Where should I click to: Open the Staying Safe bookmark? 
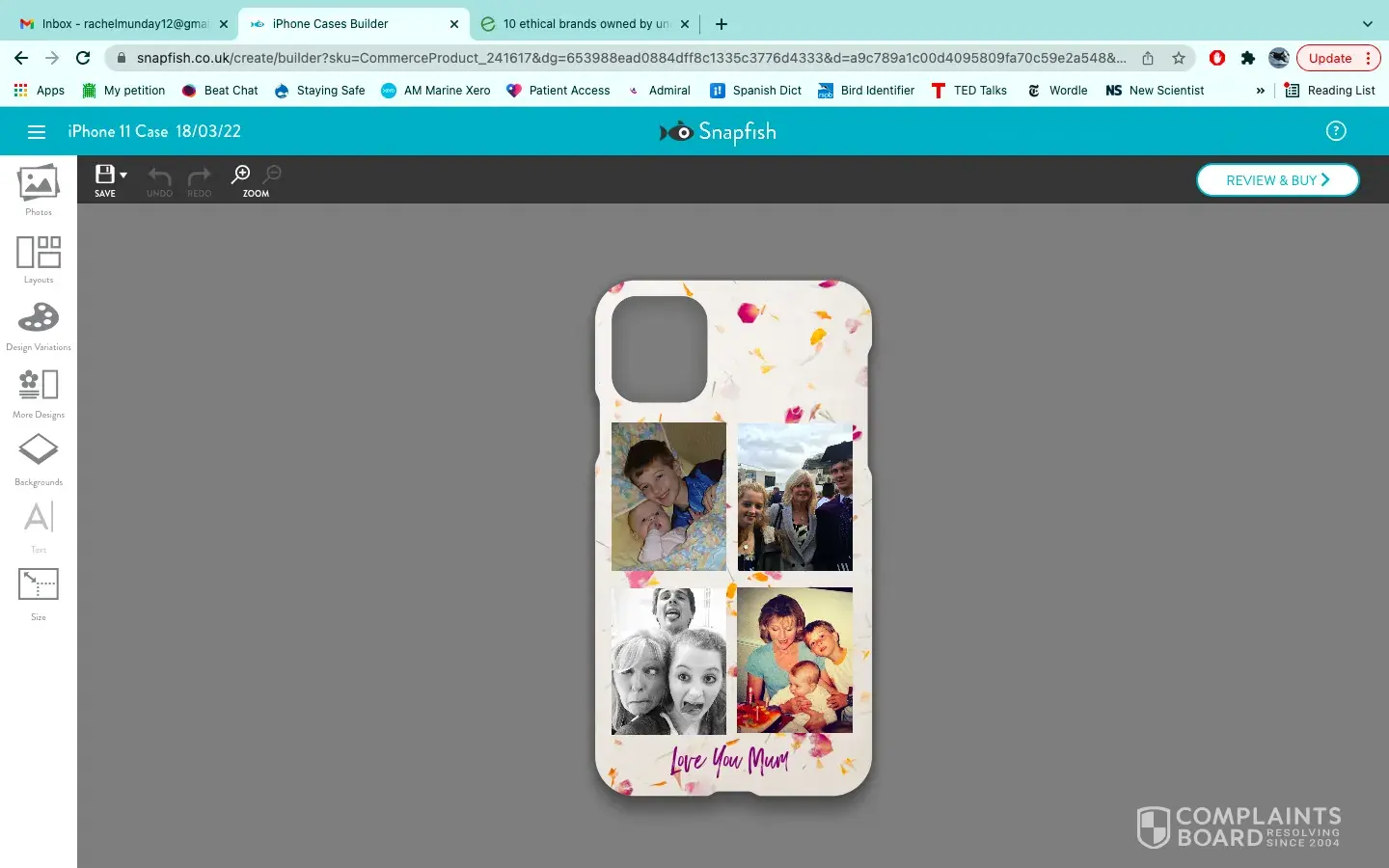pyautogui.click(x=319, y=91)
